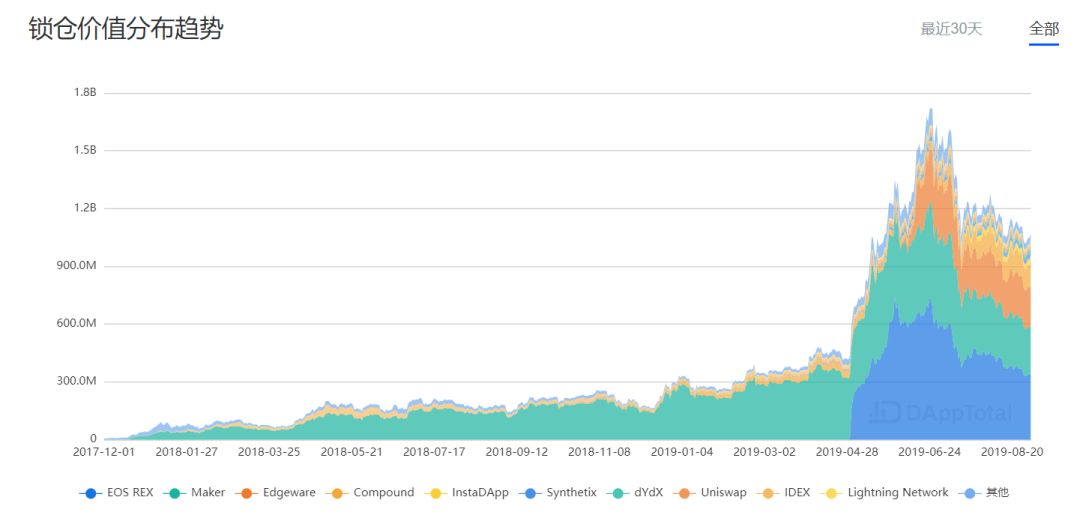This screenshot has height=527, width=1080.
Task: Toggle InstaDApp series in legend
Action: (466, 493)
